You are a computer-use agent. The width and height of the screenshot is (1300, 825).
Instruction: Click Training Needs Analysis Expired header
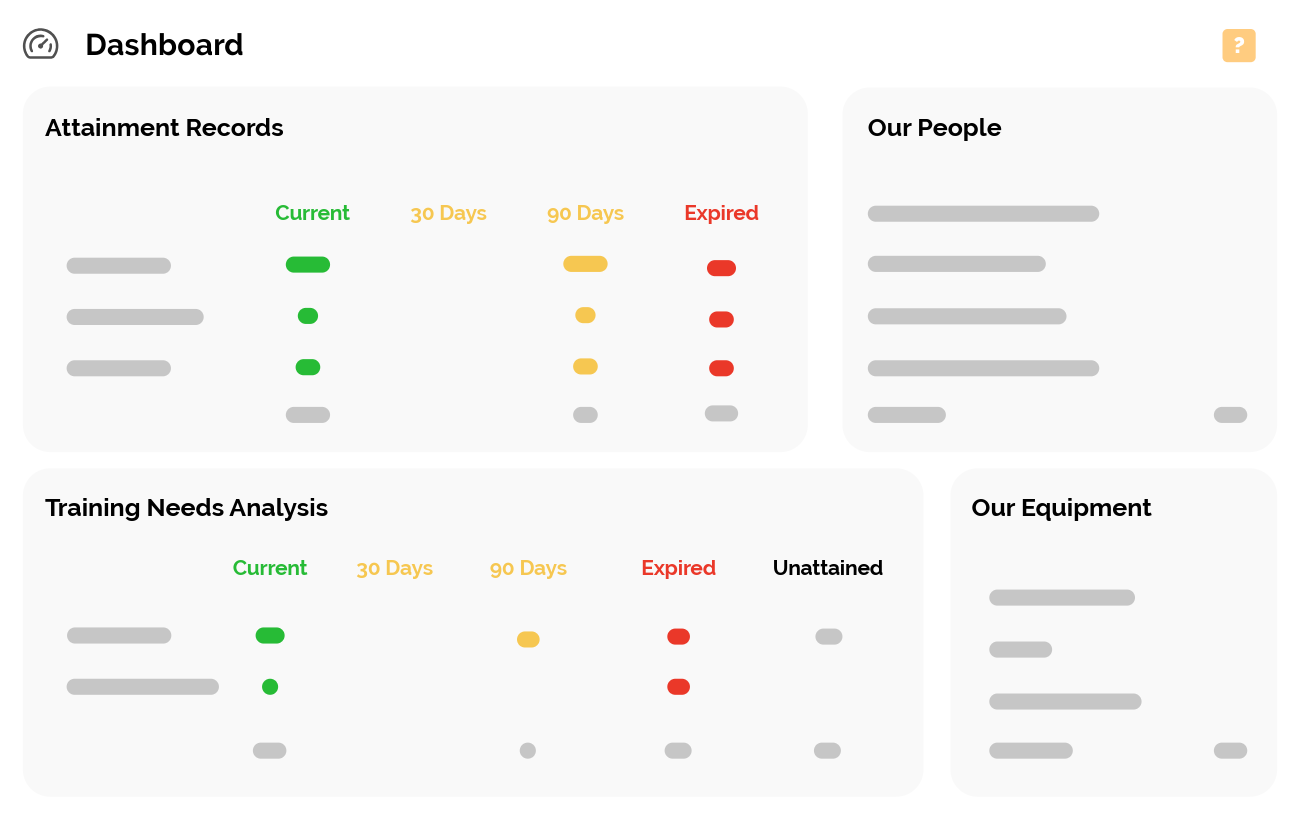(x=678, y=568)
